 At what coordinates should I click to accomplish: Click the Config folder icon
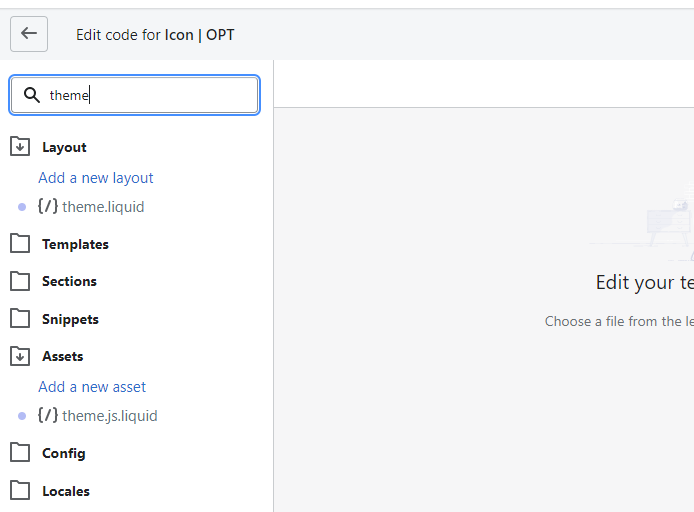pos(20,453)
